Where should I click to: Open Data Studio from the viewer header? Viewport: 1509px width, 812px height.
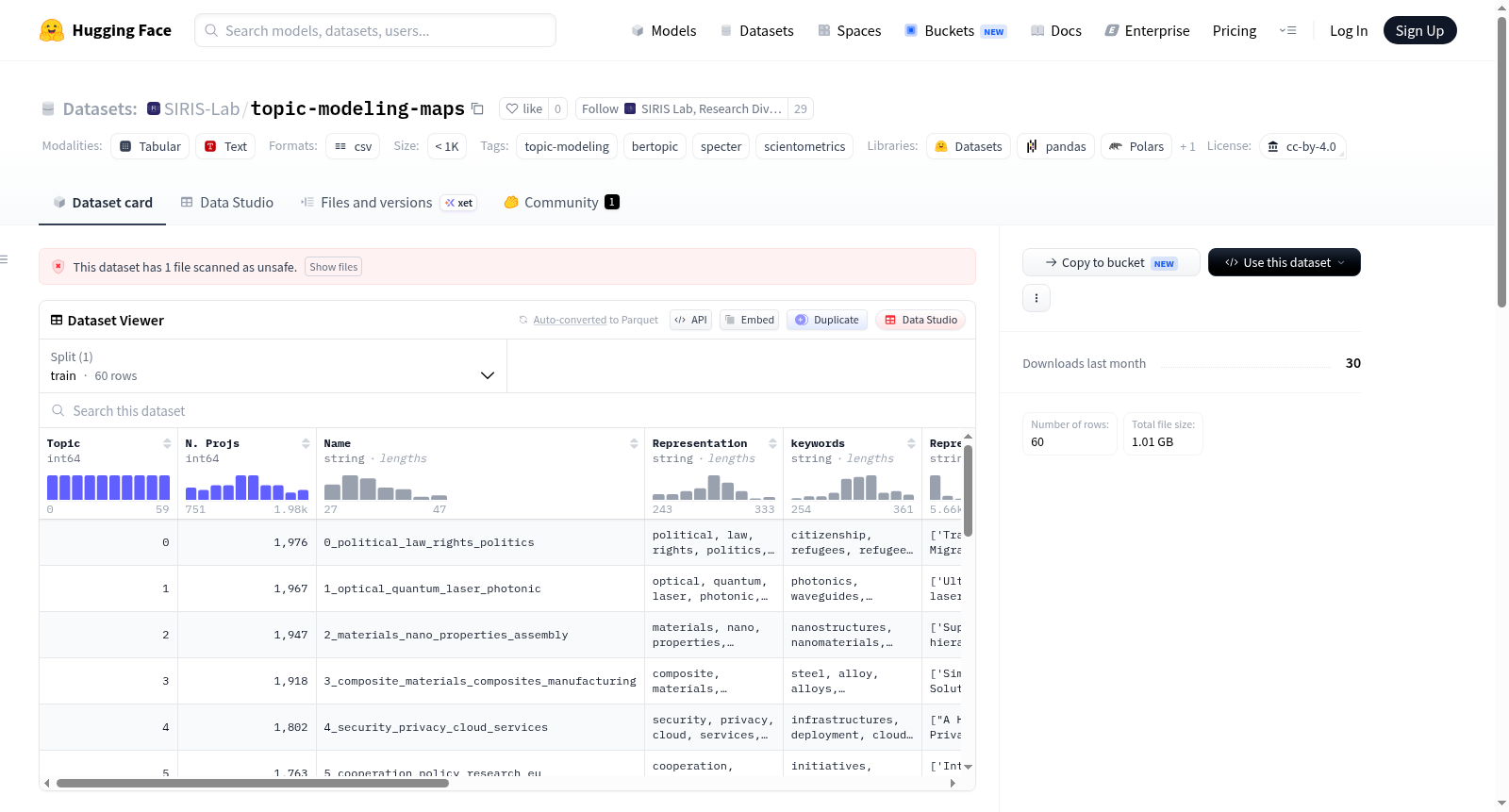[x=920, y=320]
